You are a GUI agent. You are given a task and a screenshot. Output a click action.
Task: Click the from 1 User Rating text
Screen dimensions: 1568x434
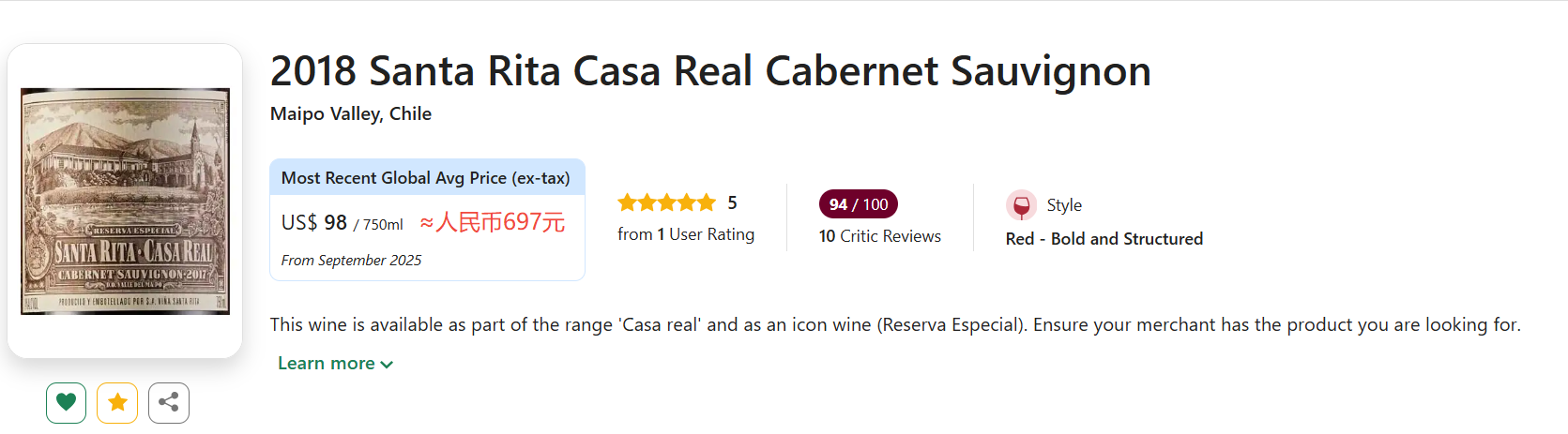(x=686, y=234)
